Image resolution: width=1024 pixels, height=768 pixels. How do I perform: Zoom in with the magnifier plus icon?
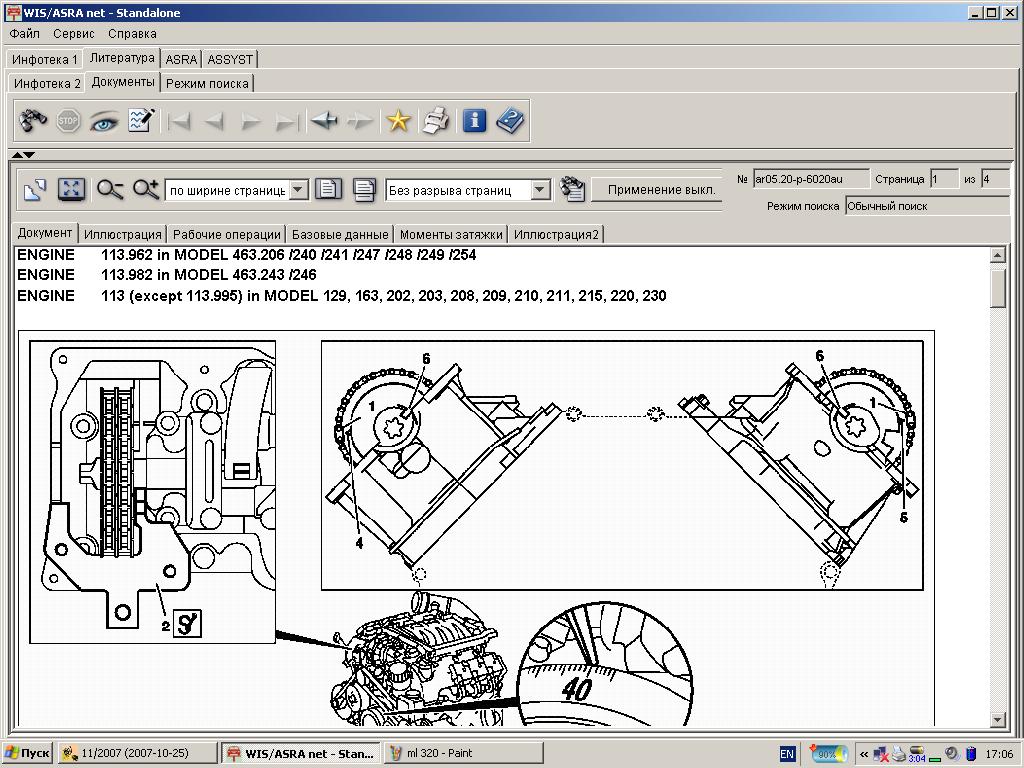[x=146, y=189]
